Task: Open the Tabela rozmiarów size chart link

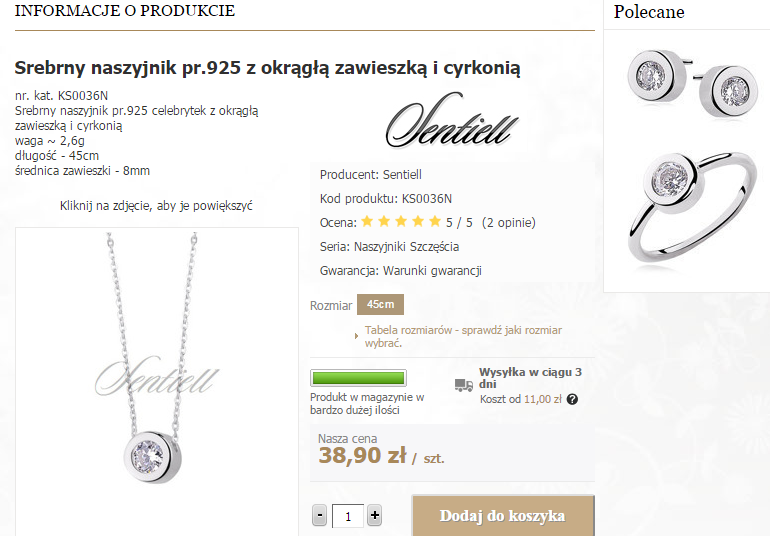Action: [463, 337]
